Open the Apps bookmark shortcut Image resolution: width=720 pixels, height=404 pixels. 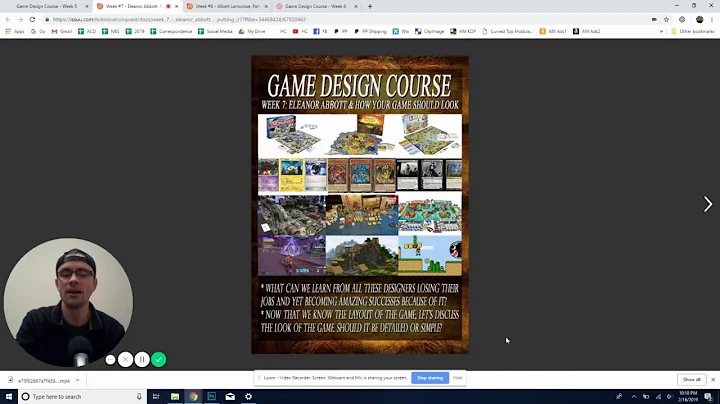coord(15,31)
